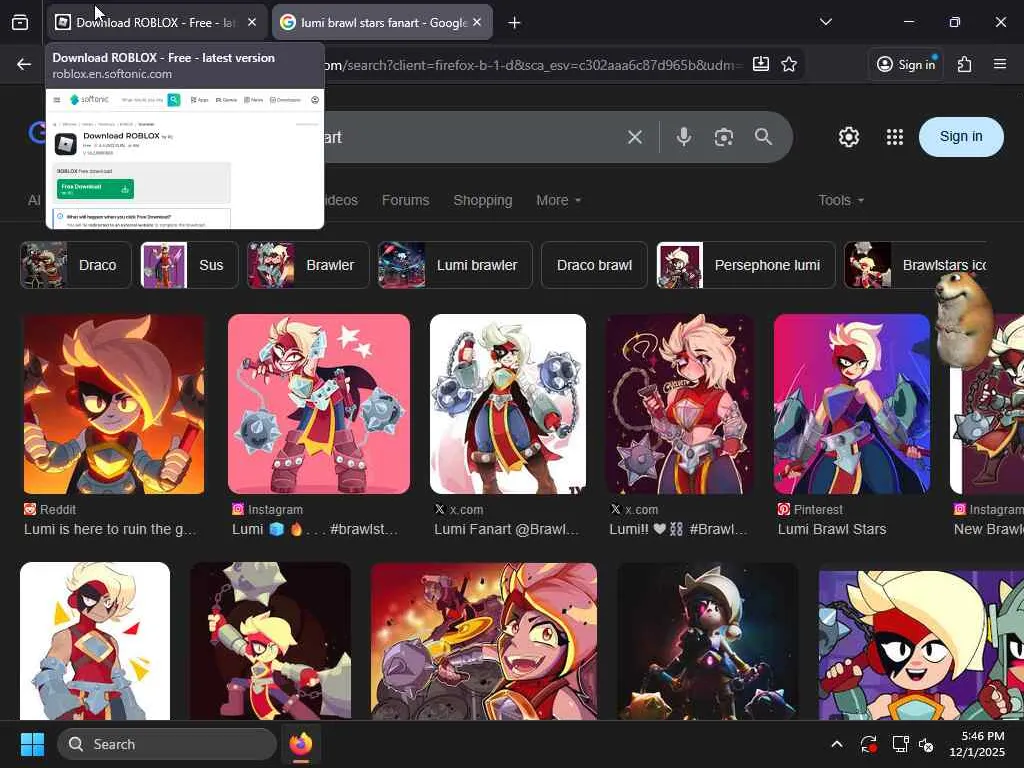Switch to the Download ROBLOX tab
The height and width of the screenshot is (768, 1024).
[x=157, y=23]
